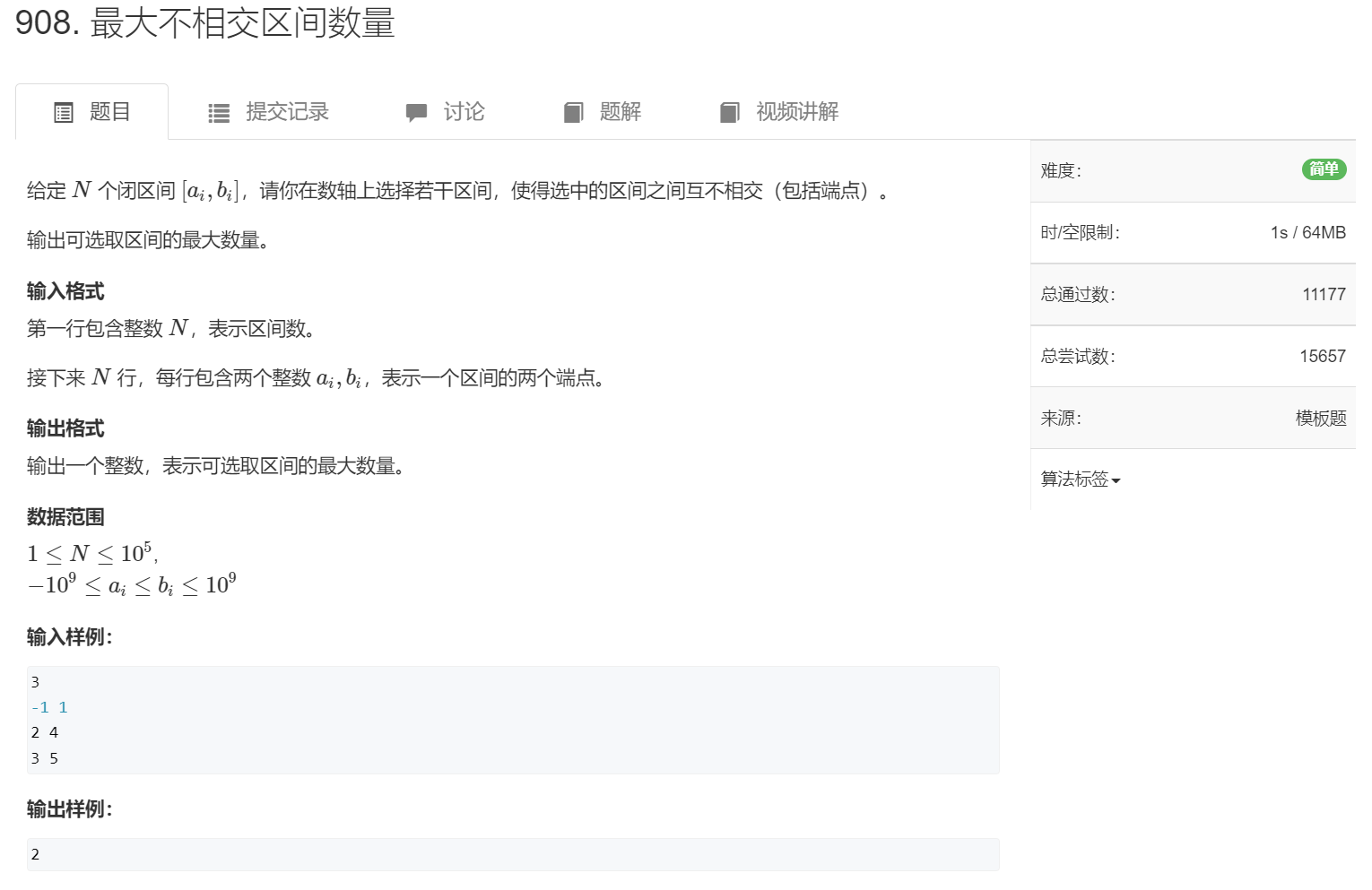Click the 输入格式 heading
Viewport: 1372px width, 890px height.
65,291
